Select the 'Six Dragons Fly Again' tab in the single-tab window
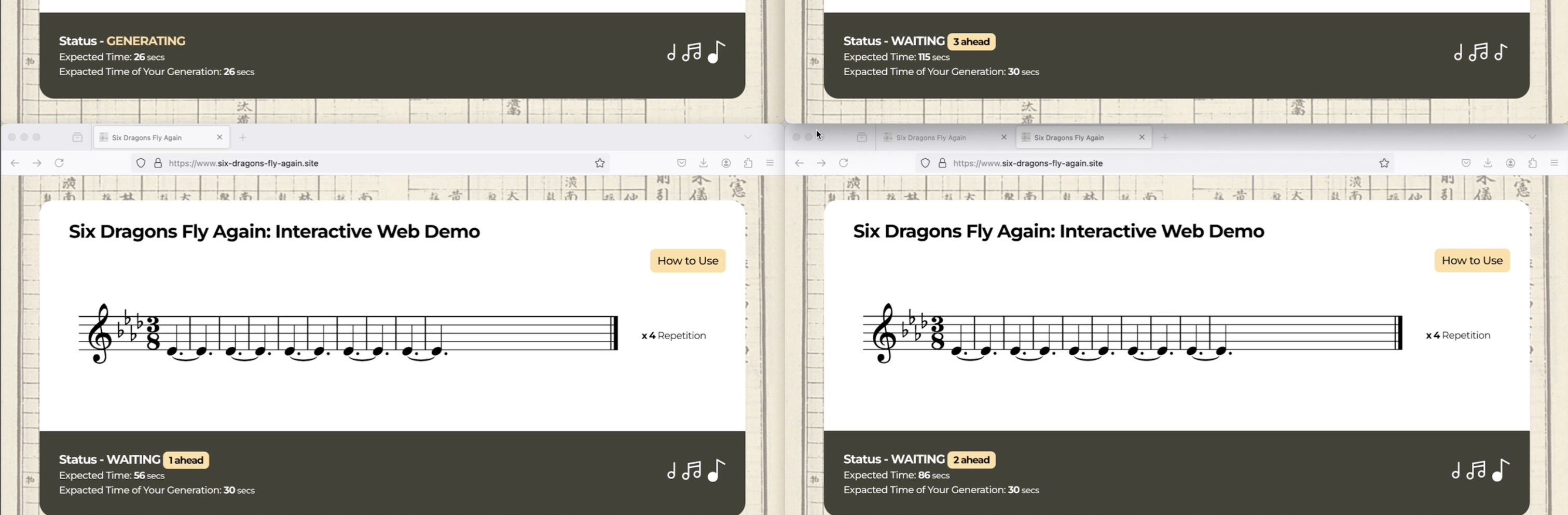The width and height of the screenshot is (1568, 515). [161, 137]
